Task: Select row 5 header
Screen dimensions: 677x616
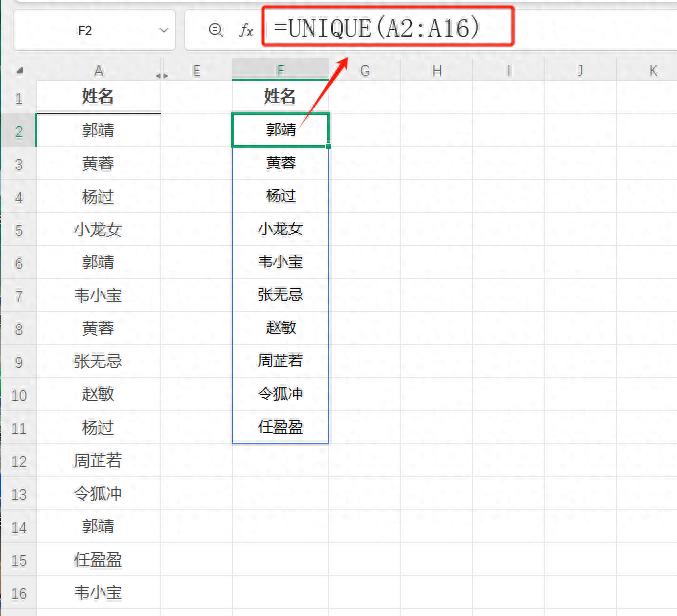Action: click(x=19, y=230)
